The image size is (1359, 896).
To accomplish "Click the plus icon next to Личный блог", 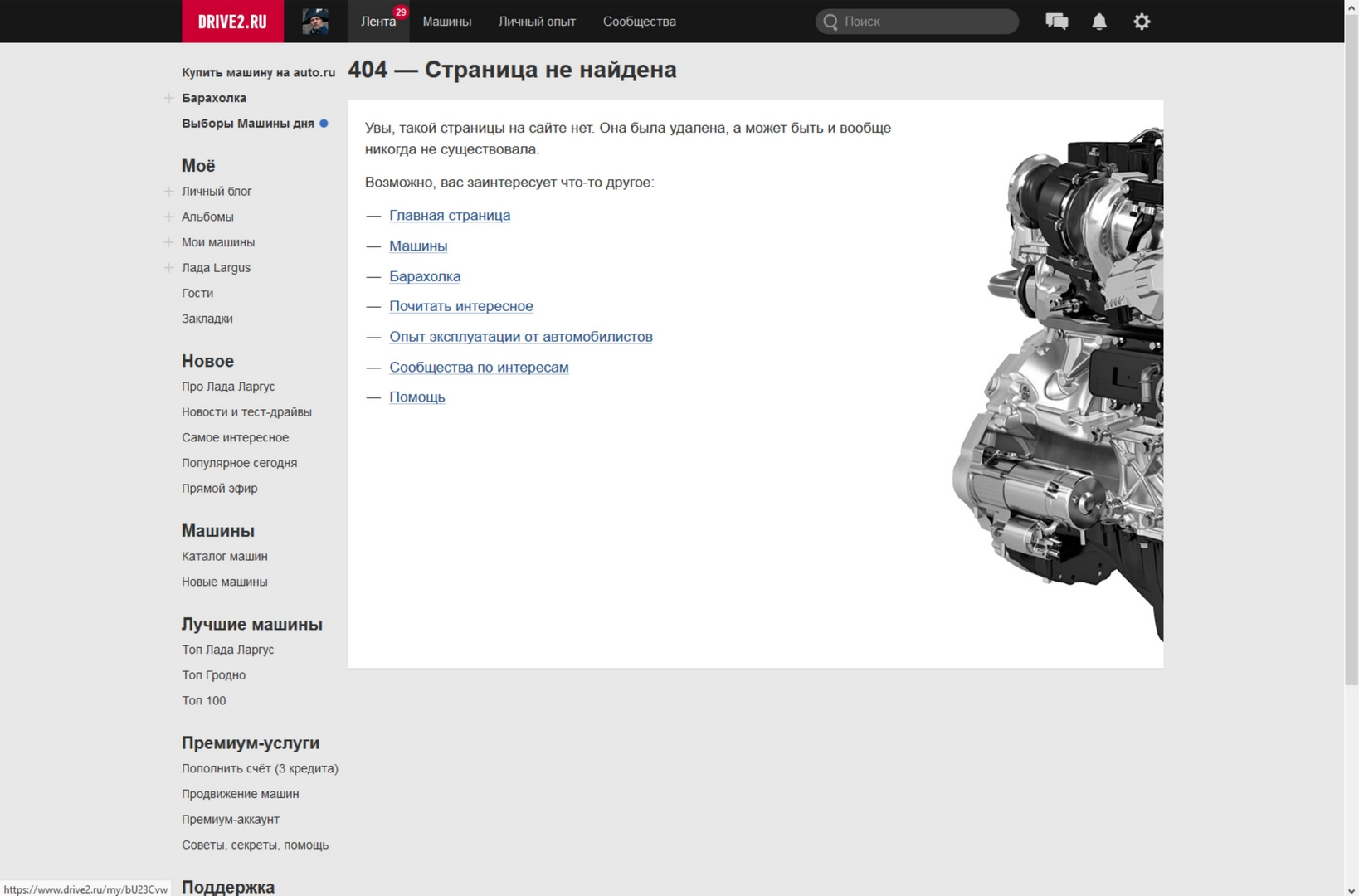I will (x=168, y=191).
